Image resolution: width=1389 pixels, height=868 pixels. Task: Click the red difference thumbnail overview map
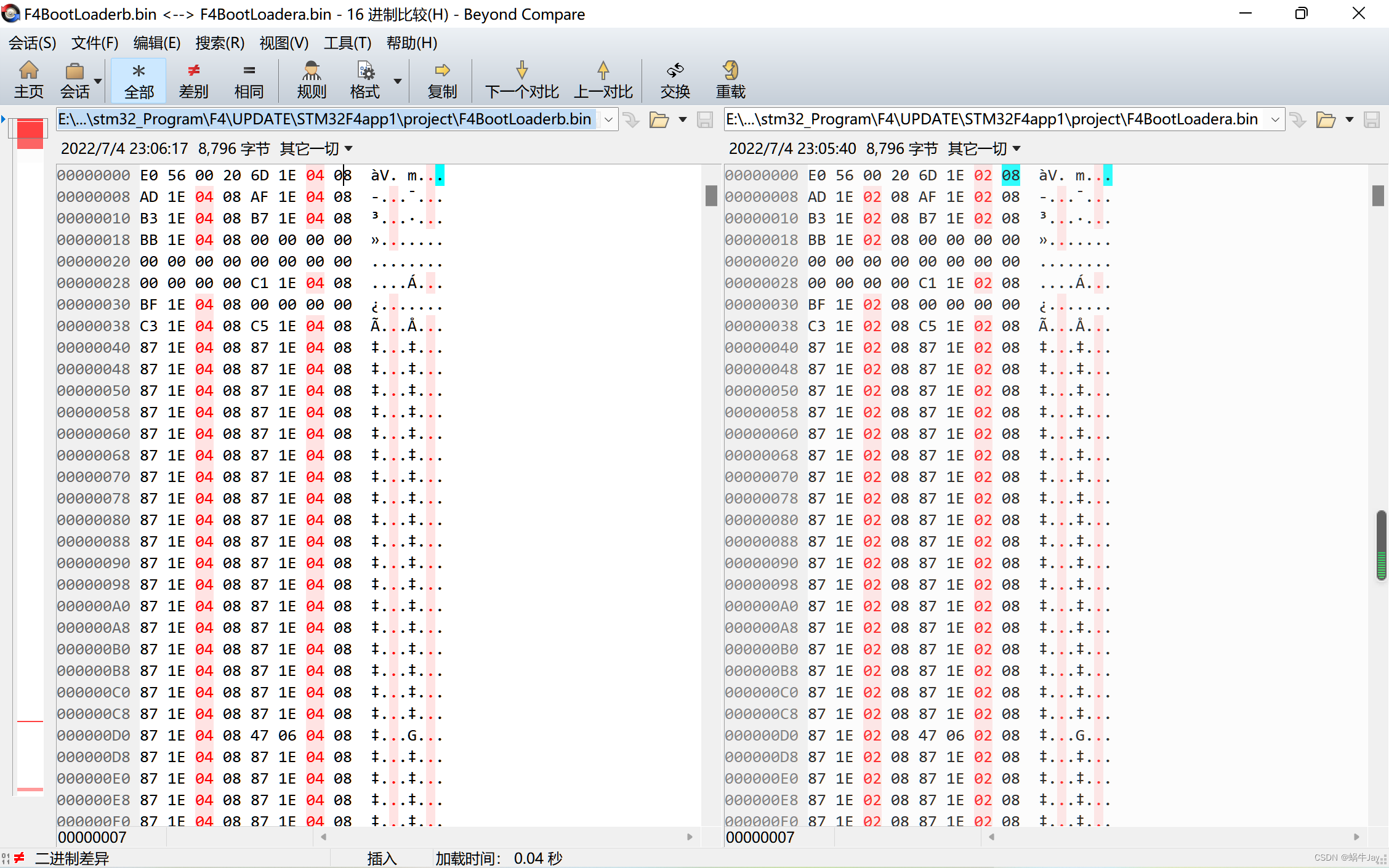point(30,134)
